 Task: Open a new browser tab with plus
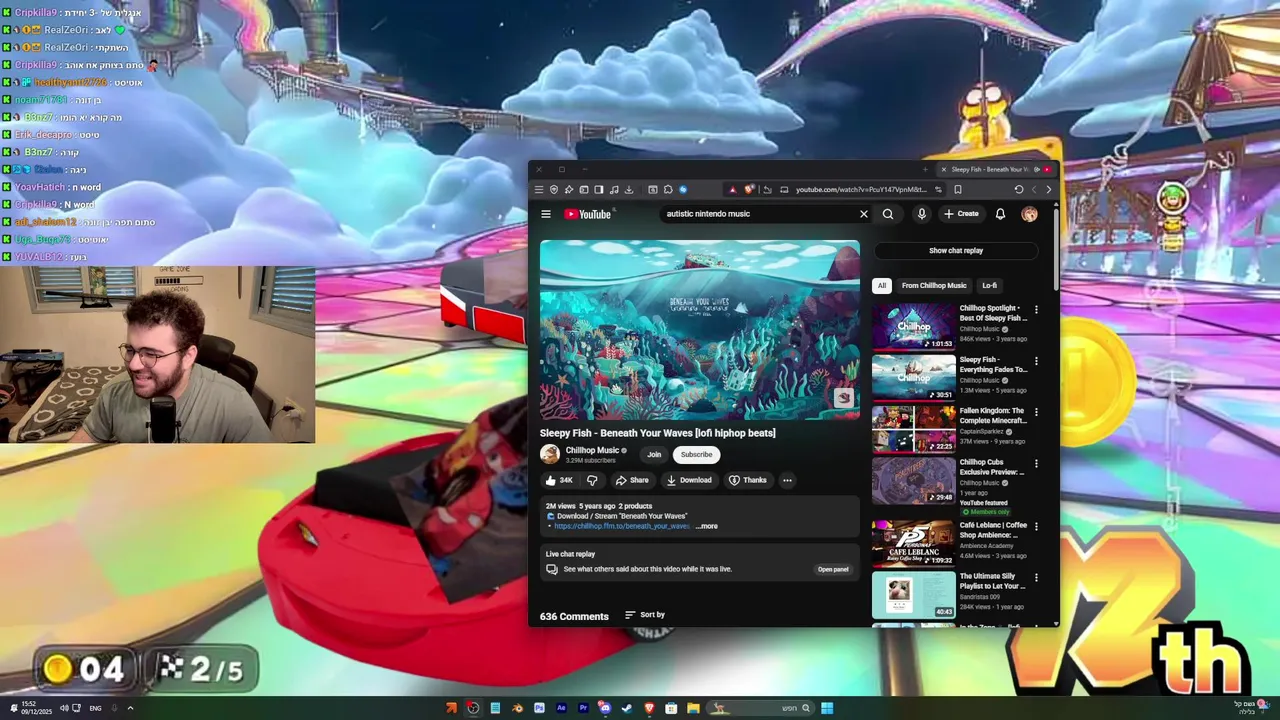(925, 169)
